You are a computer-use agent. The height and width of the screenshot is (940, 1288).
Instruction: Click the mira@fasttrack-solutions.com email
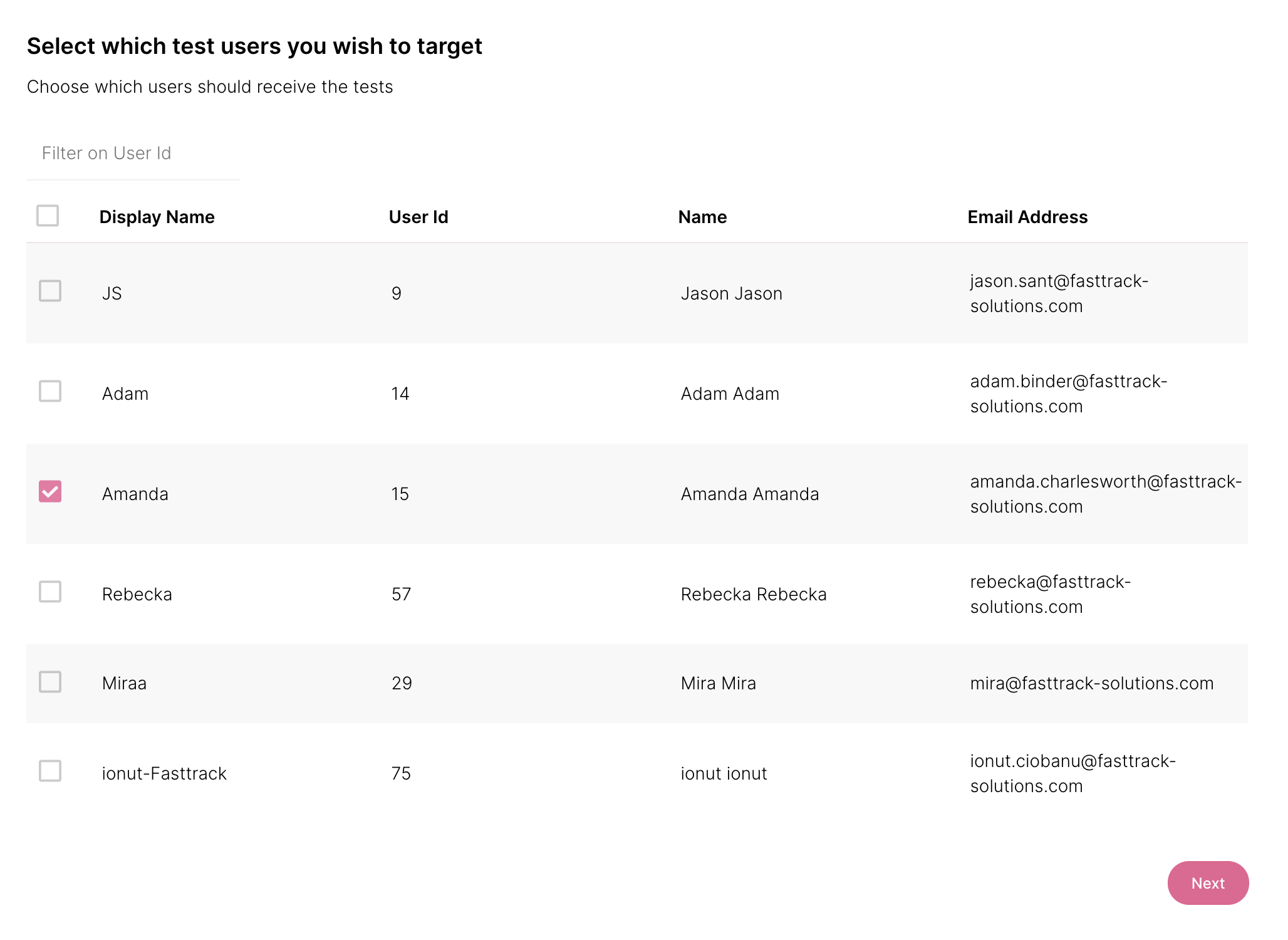click(x=1091, y=683)
